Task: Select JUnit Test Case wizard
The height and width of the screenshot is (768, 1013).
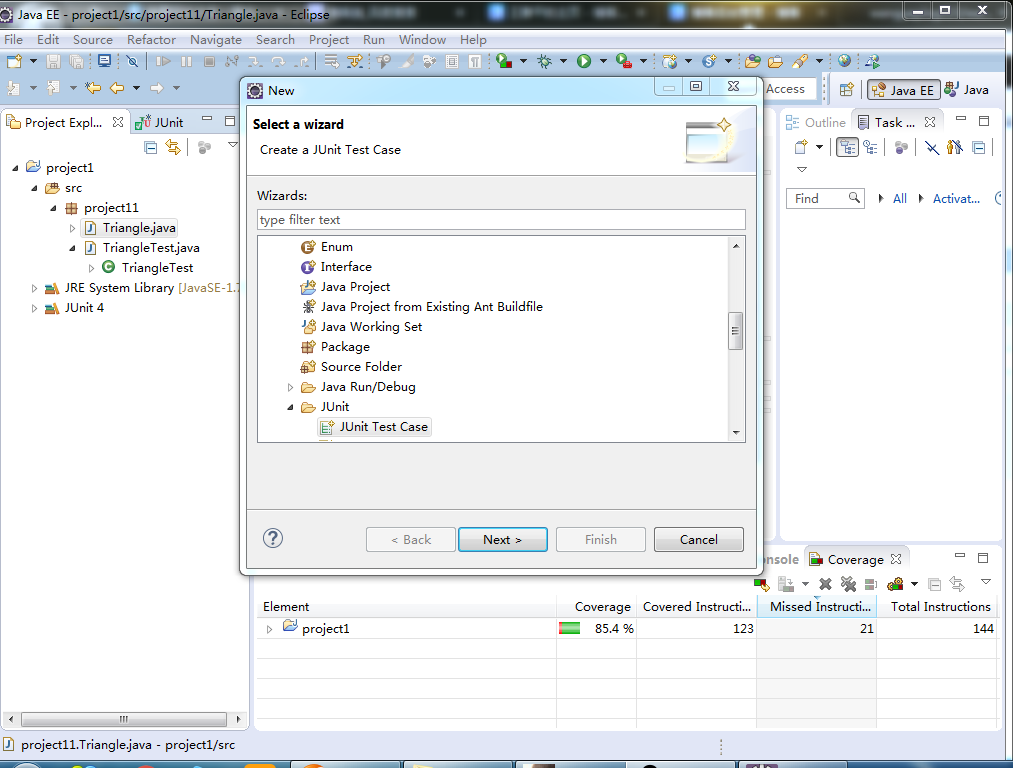Action: click(375, 427)
